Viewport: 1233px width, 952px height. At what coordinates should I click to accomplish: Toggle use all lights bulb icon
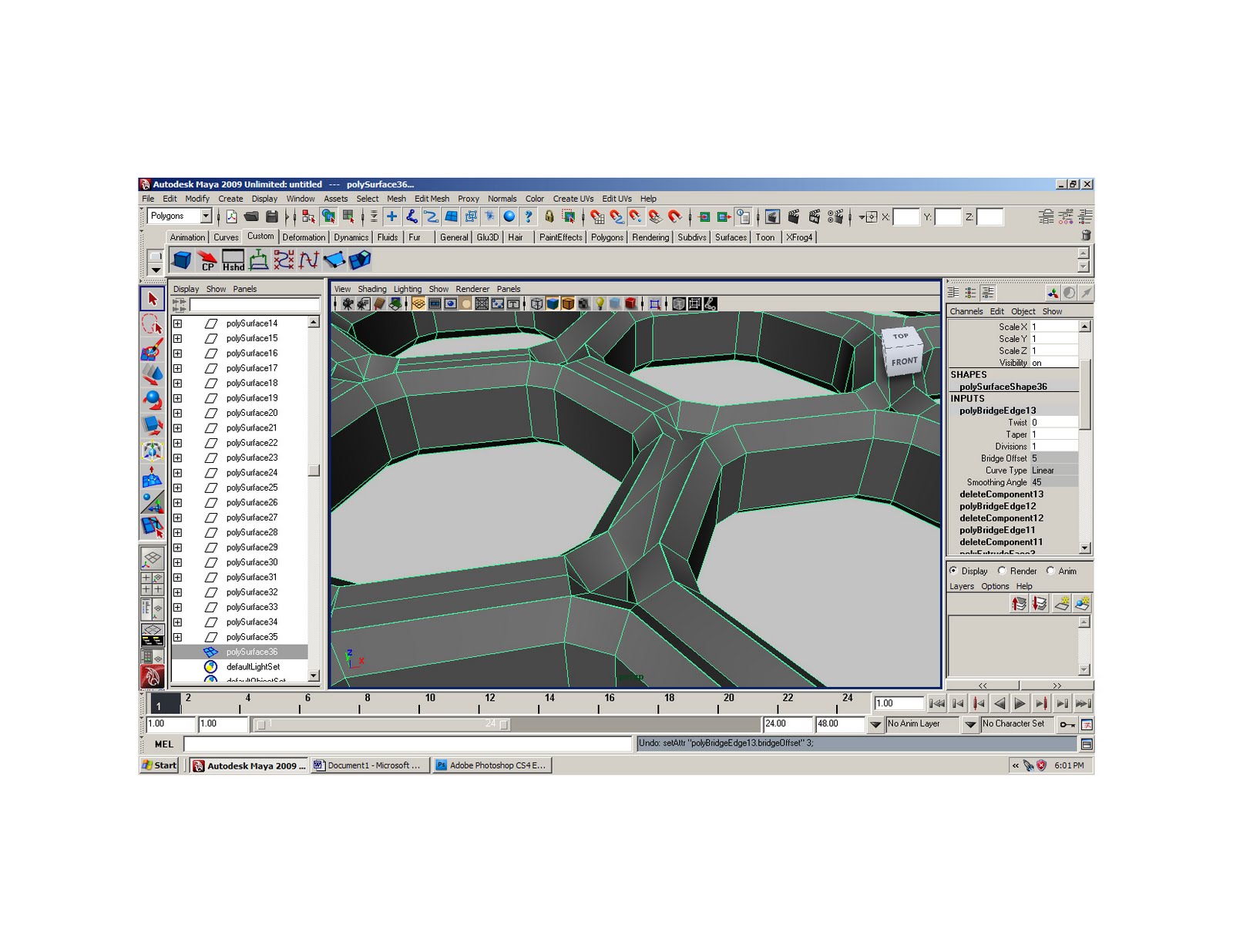coord(600,304)
